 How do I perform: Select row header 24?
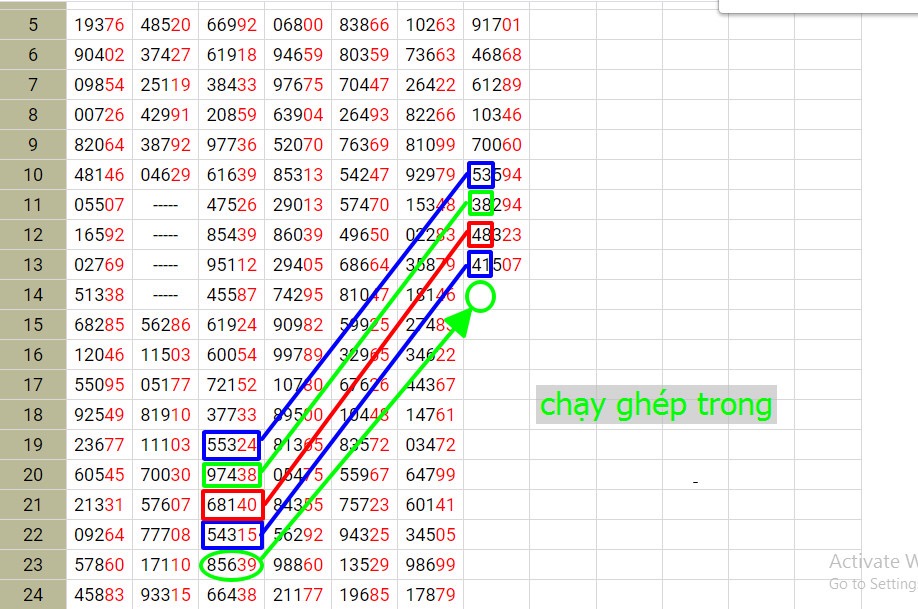[33, 597]
